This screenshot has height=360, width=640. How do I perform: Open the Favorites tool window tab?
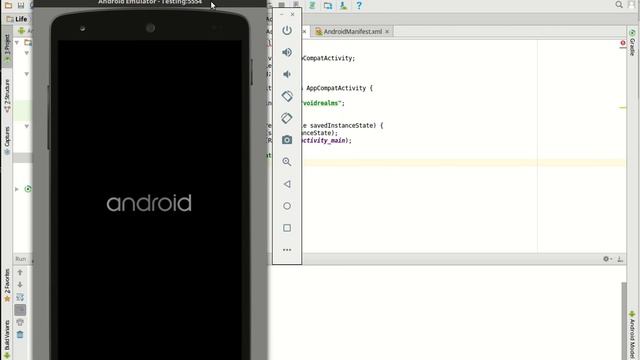click(x=7, y=285)
